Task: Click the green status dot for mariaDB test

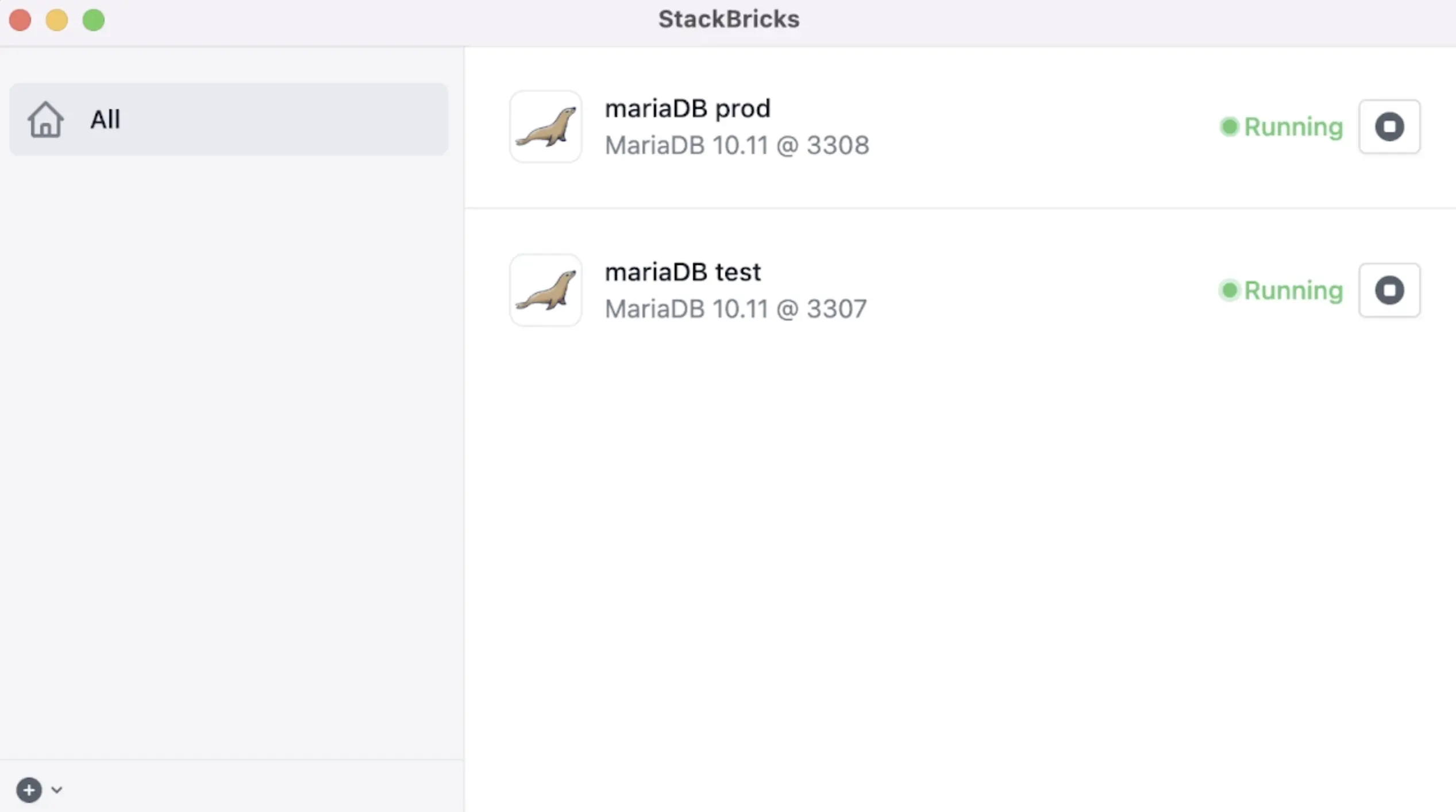Action: 1229,290
